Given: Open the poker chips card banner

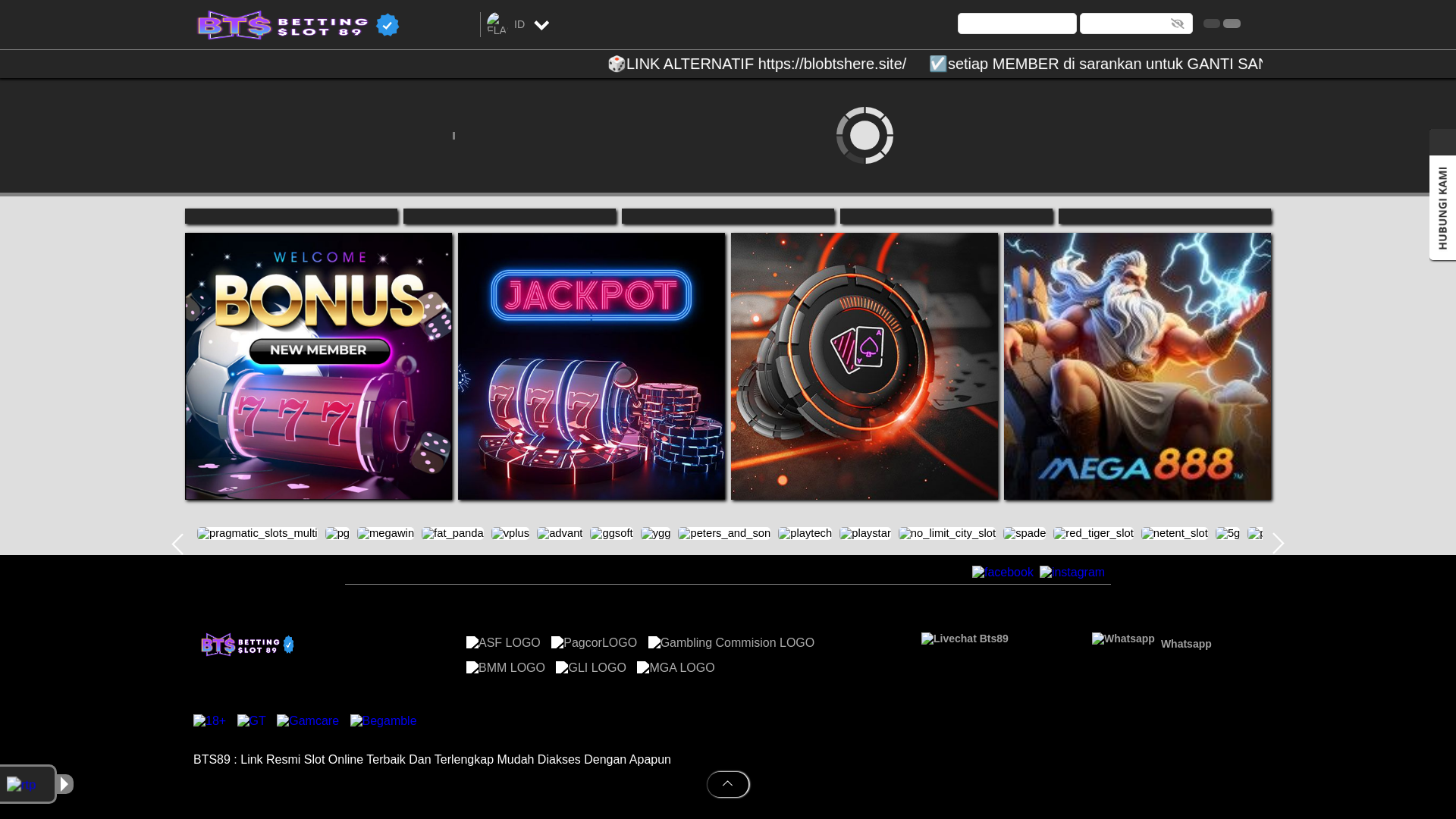Looking at the screenshot, I should (x=864, y=366).
